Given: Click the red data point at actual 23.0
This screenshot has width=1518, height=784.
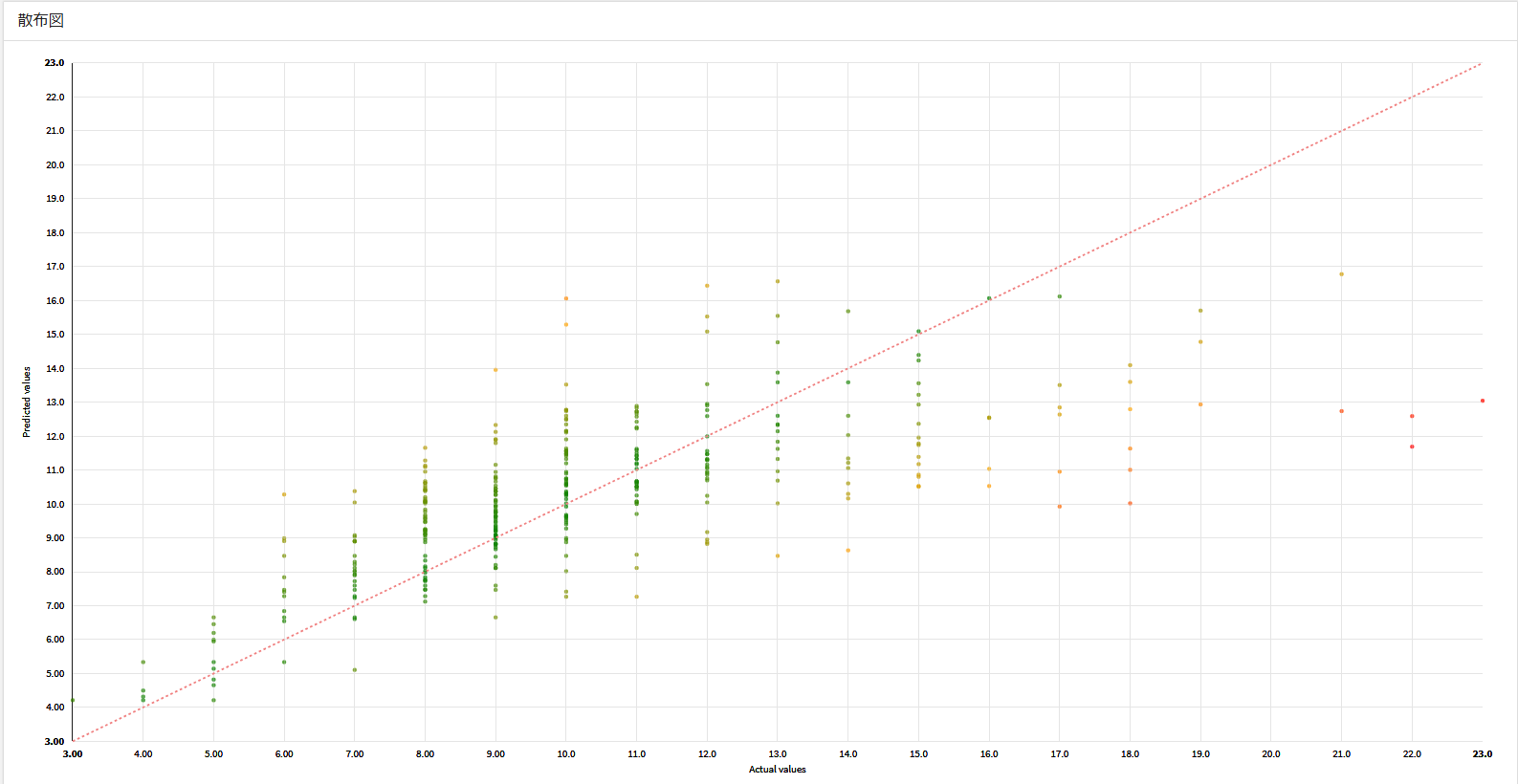Looking at the screenshot, I should [1483, 401].
